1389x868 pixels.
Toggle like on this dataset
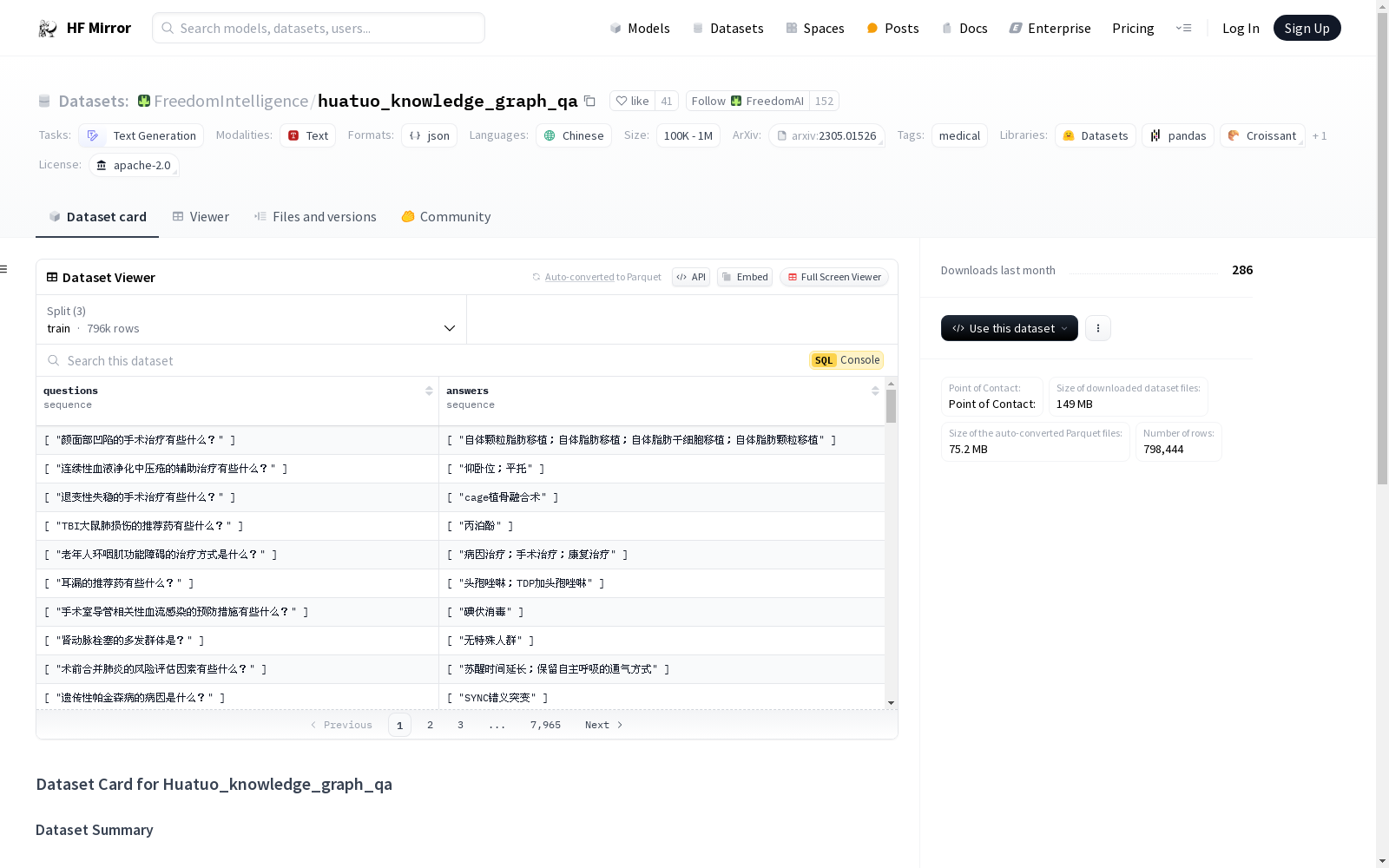[632, 101]
